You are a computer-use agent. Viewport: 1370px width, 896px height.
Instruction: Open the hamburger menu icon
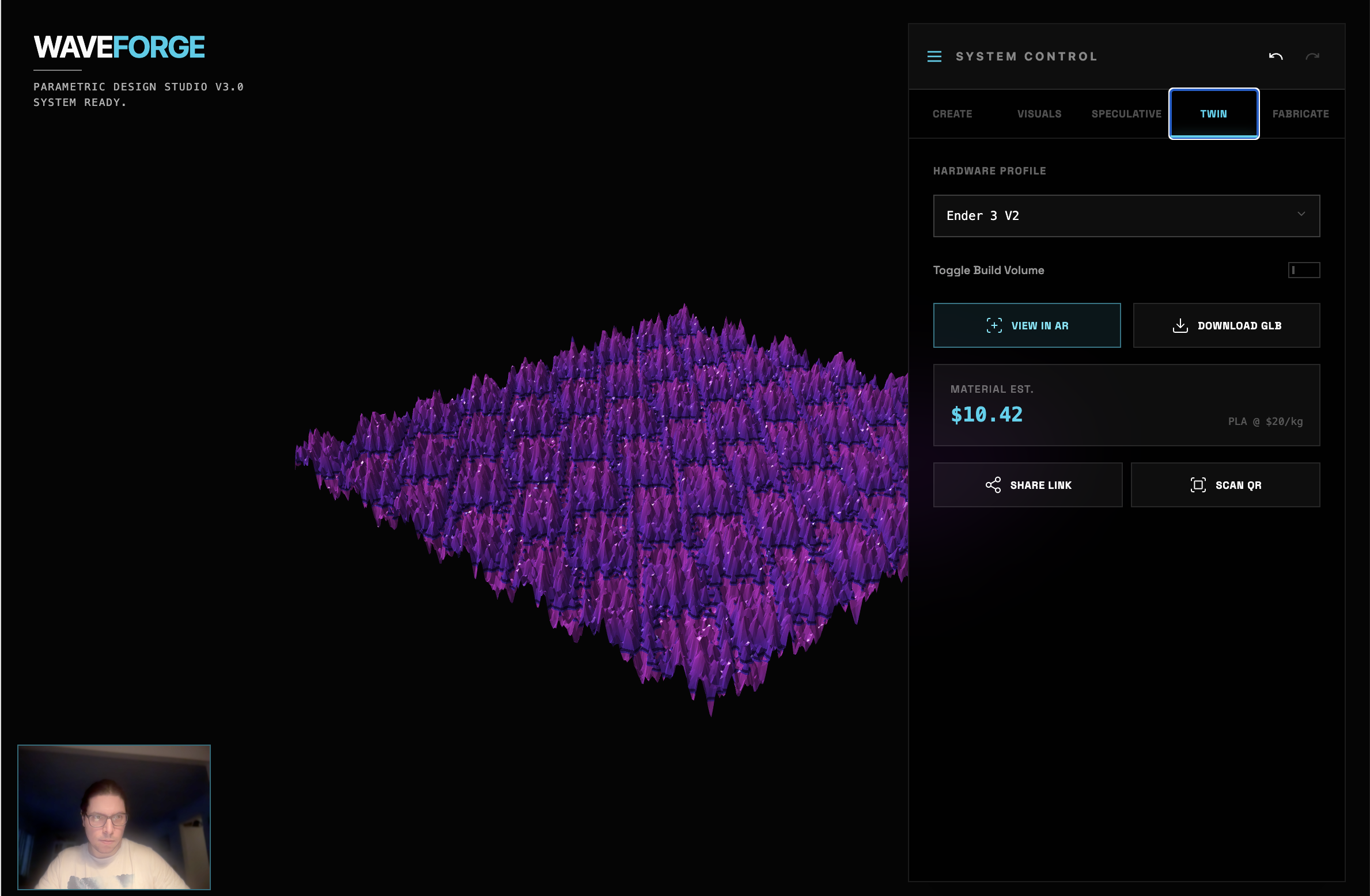(934, 56)
